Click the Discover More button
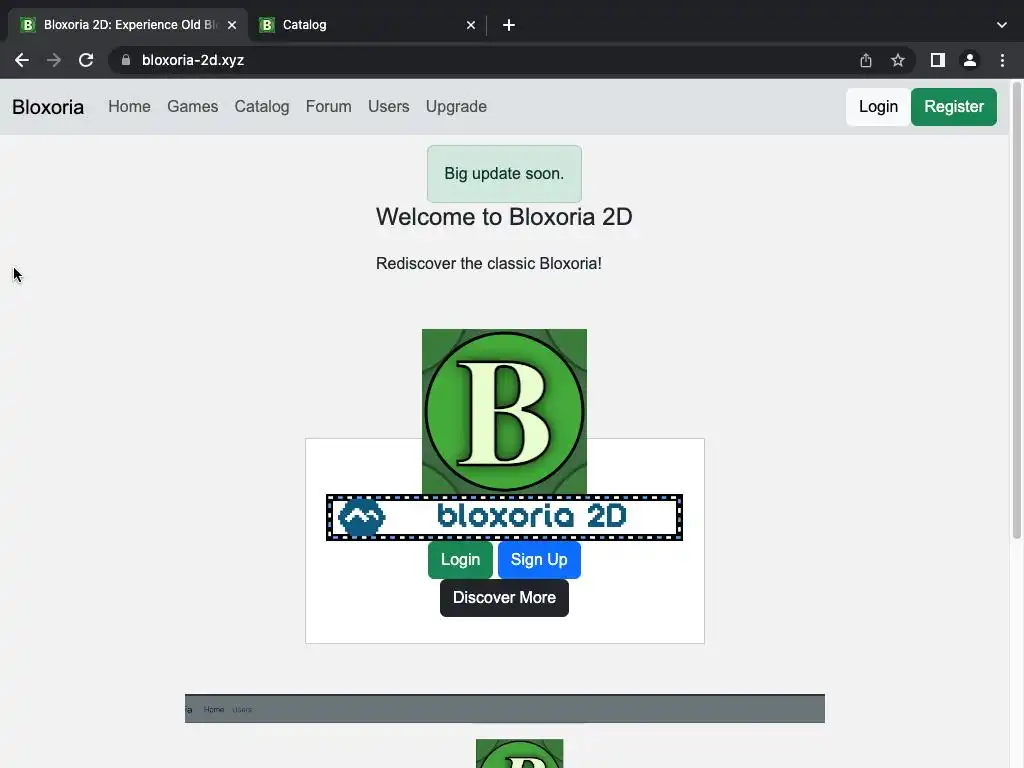Screen dimensions: 1024x768 pos(504,598)
